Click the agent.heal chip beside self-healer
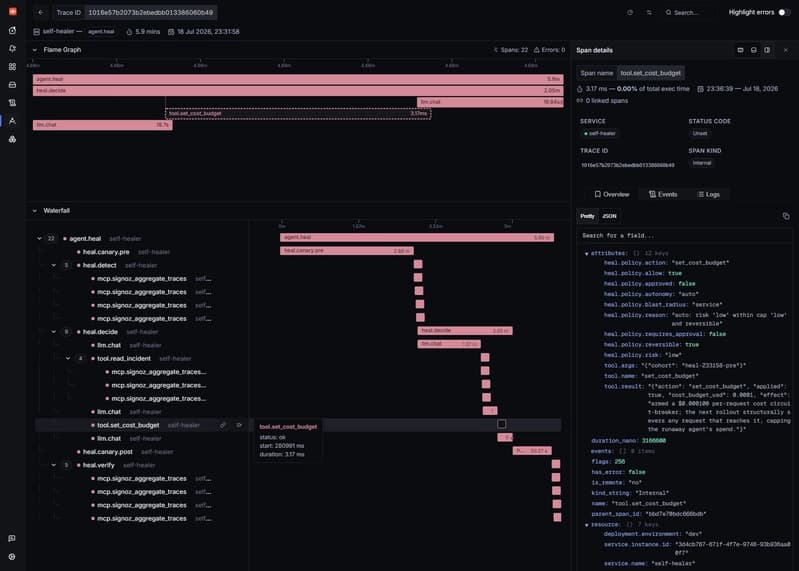This screenshot has width=799, height=571. 101,32
